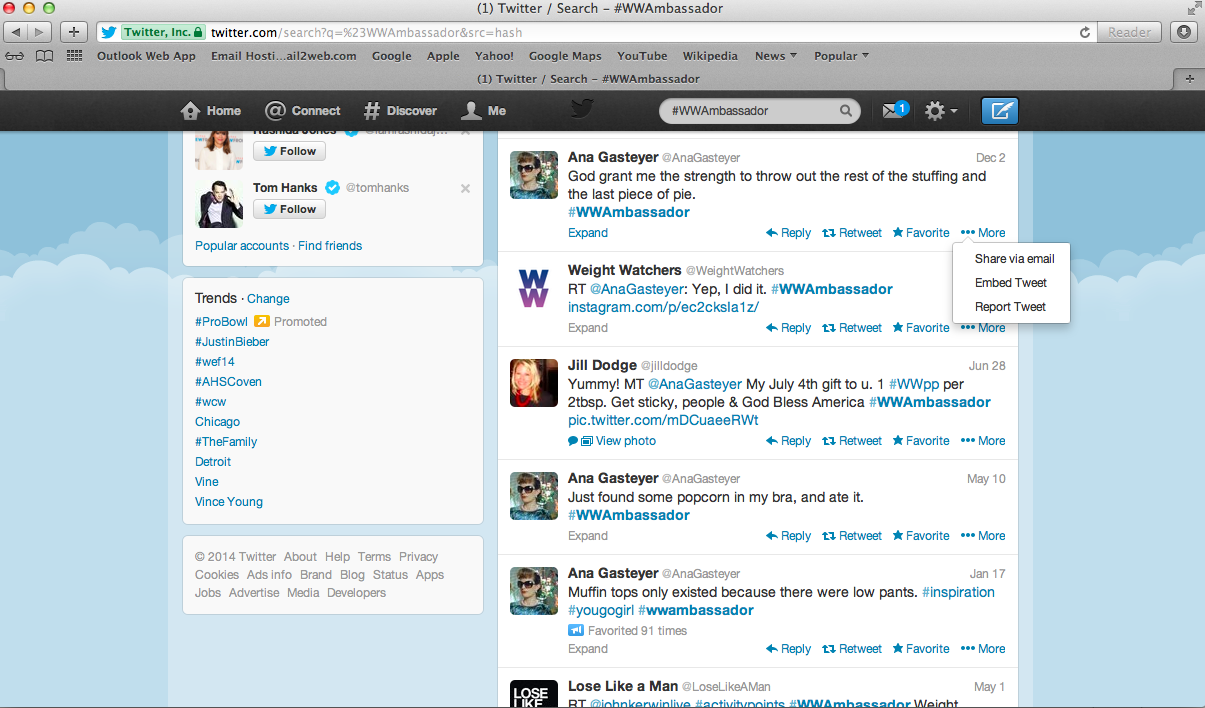
Task: Select the Twitter Search tab in tab bar
Action: point(588,78)
